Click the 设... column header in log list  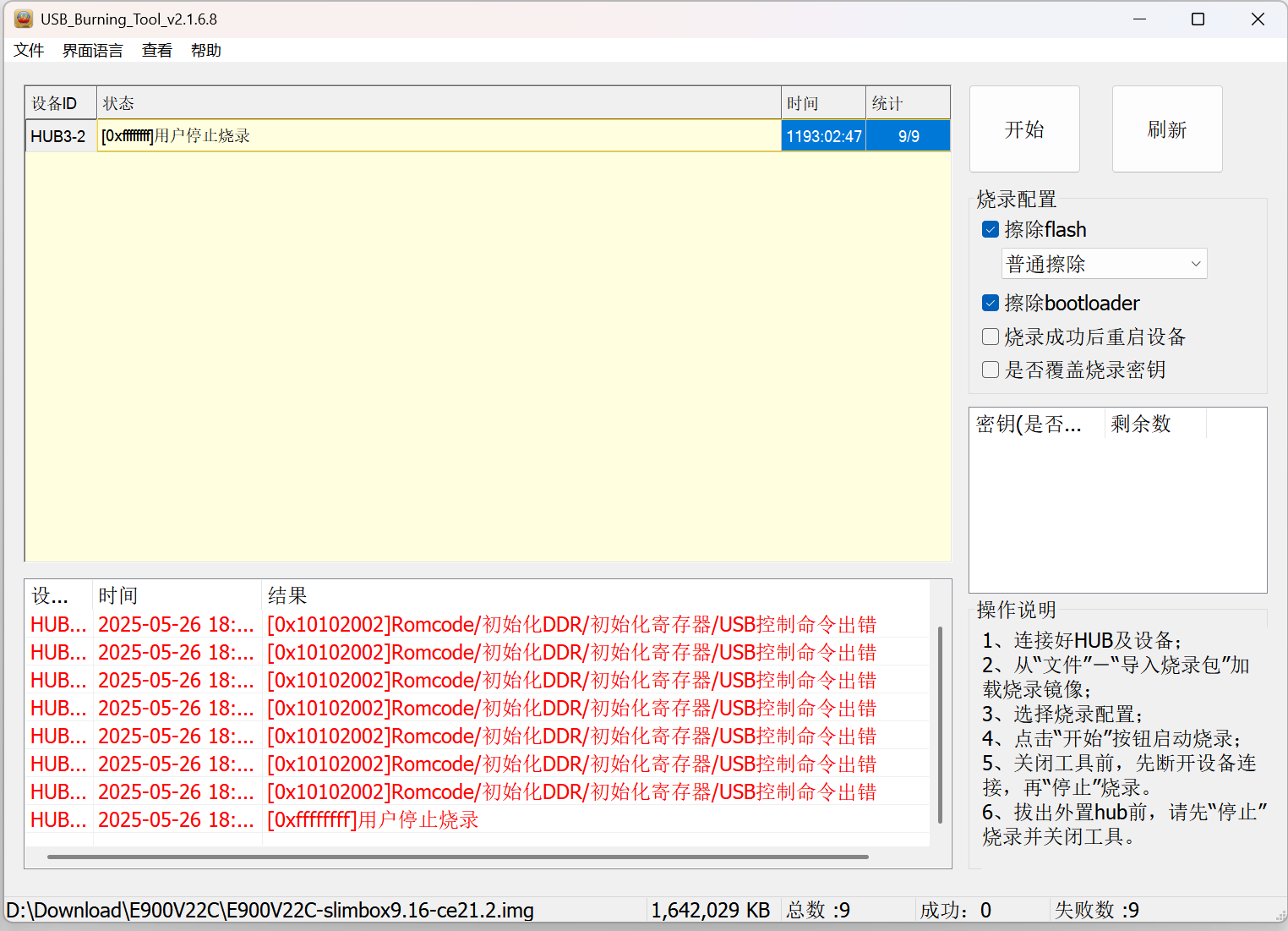[x=58, y=595]
